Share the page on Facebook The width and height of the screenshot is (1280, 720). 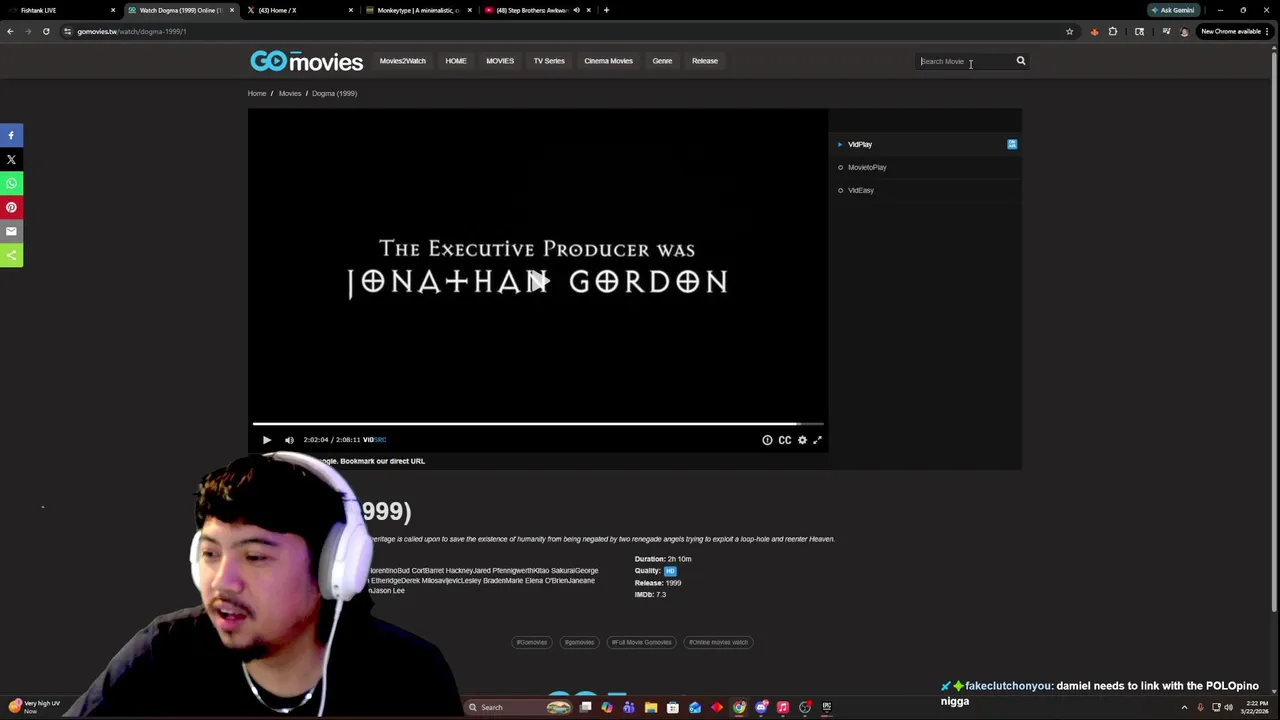click(x=11, y=135)
